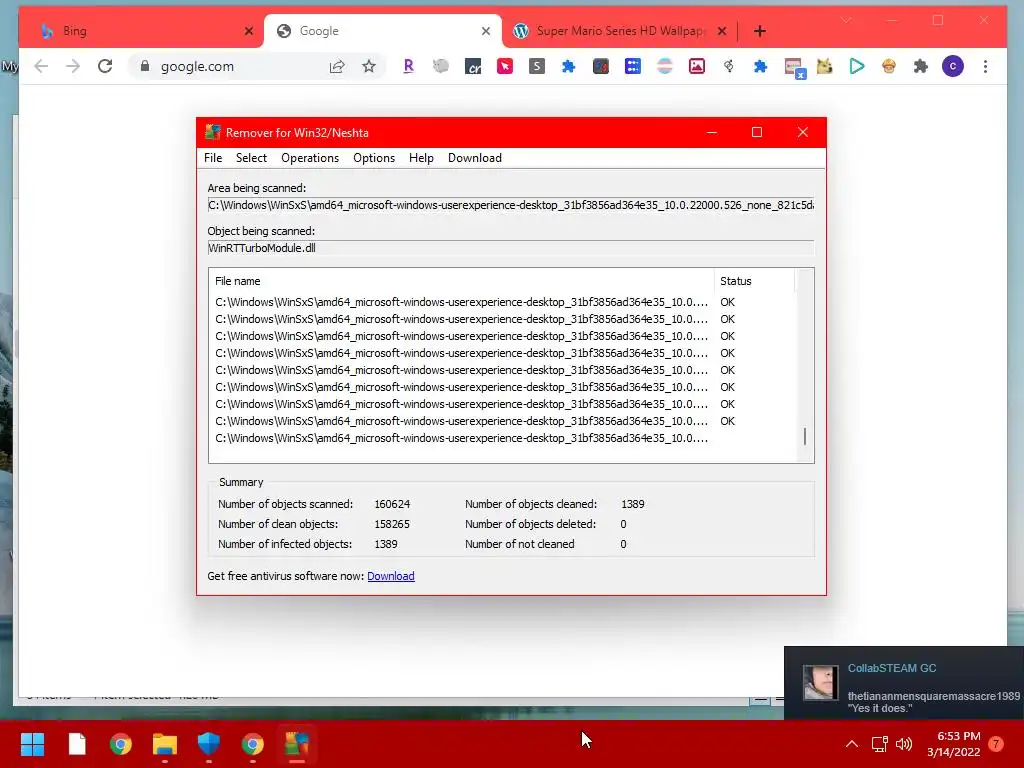This screenshot has height=768, width=1024.
Task: Click the notification sender avatar thumbnail
Action: pyautogui.click(x=820, y=682)
